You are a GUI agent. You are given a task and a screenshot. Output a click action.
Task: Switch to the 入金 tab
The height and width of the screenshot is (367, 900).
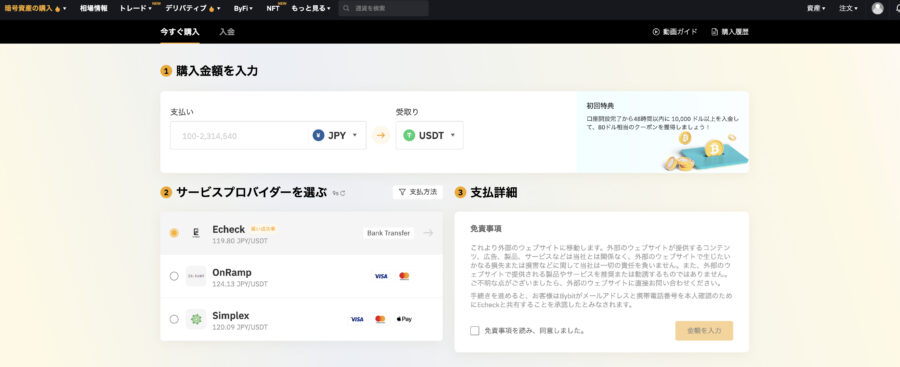click(x=227, y=32)
